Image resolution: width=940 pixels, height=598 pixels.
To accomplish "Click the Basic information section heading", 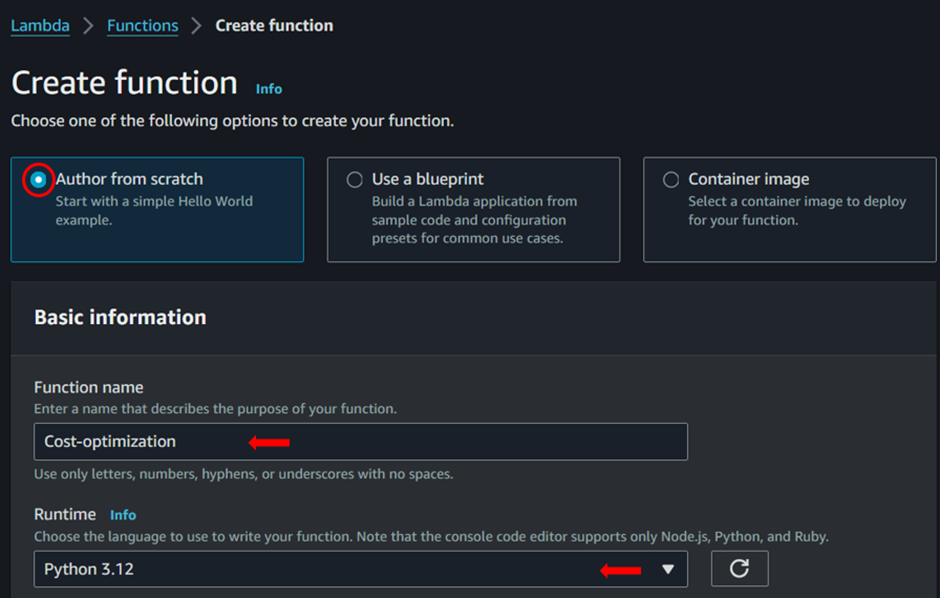I will tap(120, 317).
